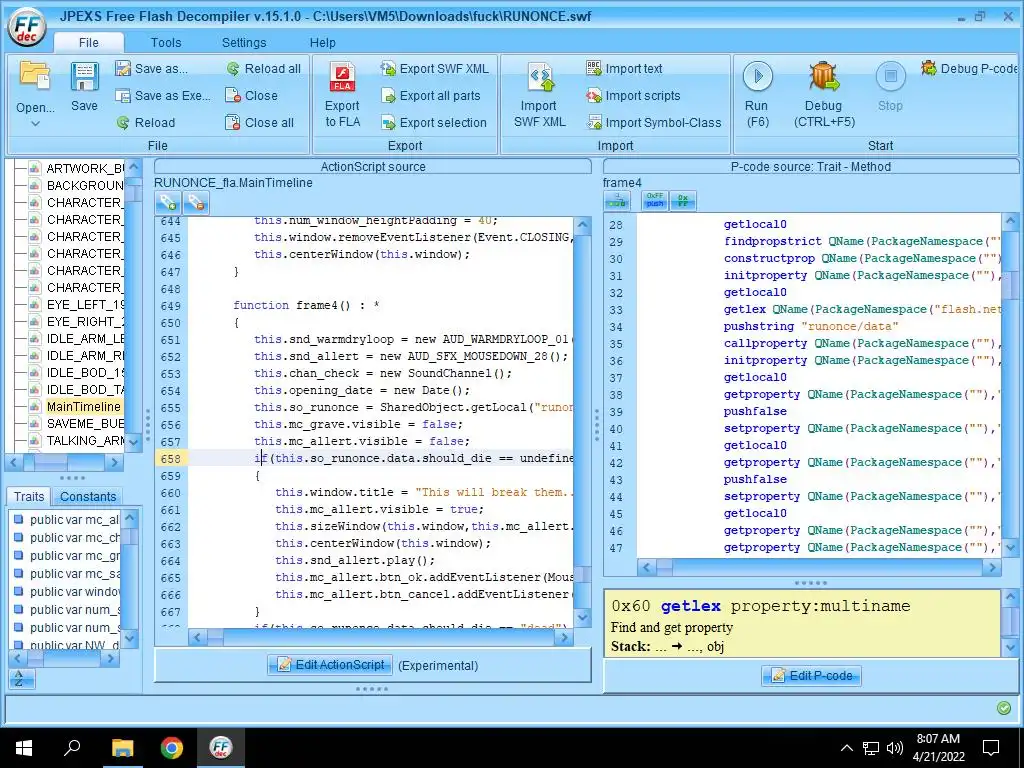
Task: Click Import text
Action: click(x=624, y=69)
